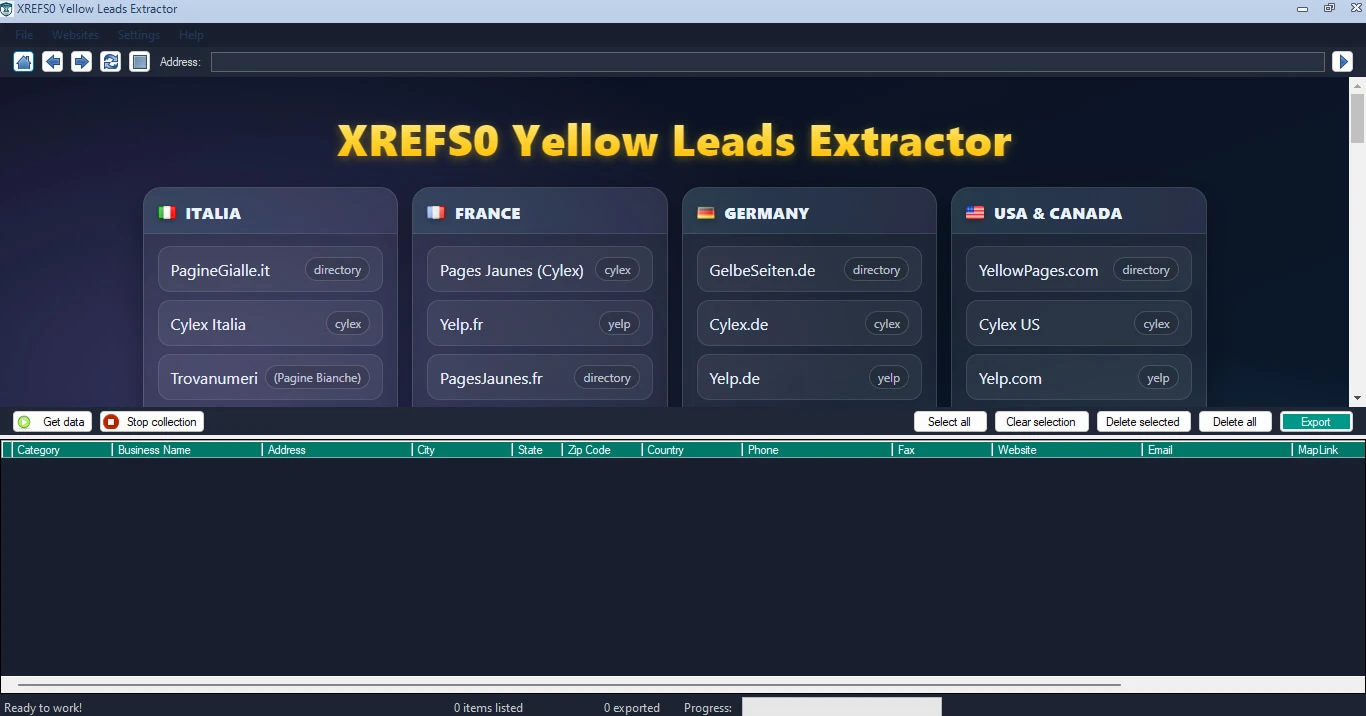Click the Country column header
This screenshot has height=716, width=1366.
tap(692, 450)
